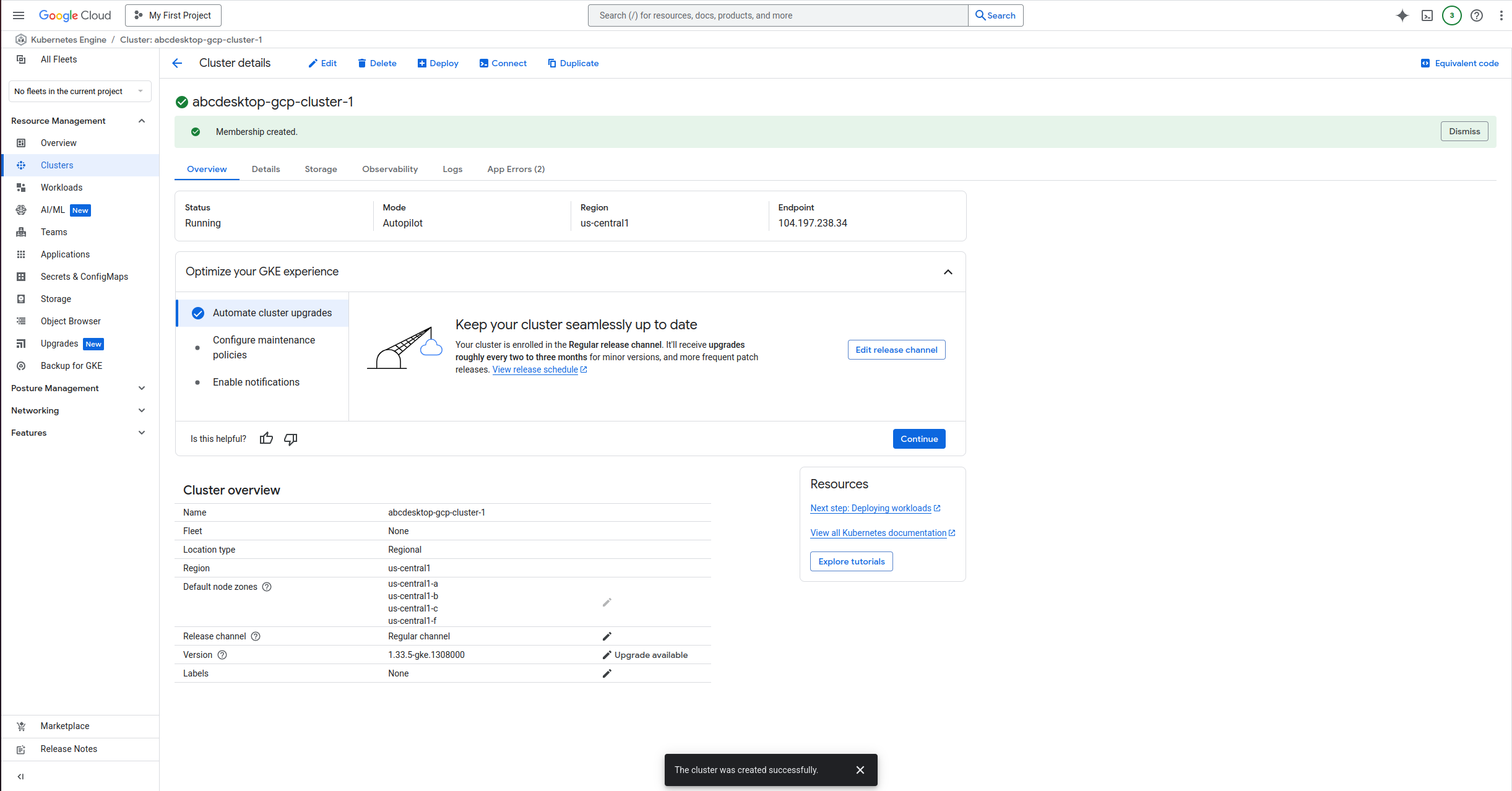The width and height of the screenshot is (1512, 791).
Task: Open Teams in the sidebar
Action: click(80, 232)
